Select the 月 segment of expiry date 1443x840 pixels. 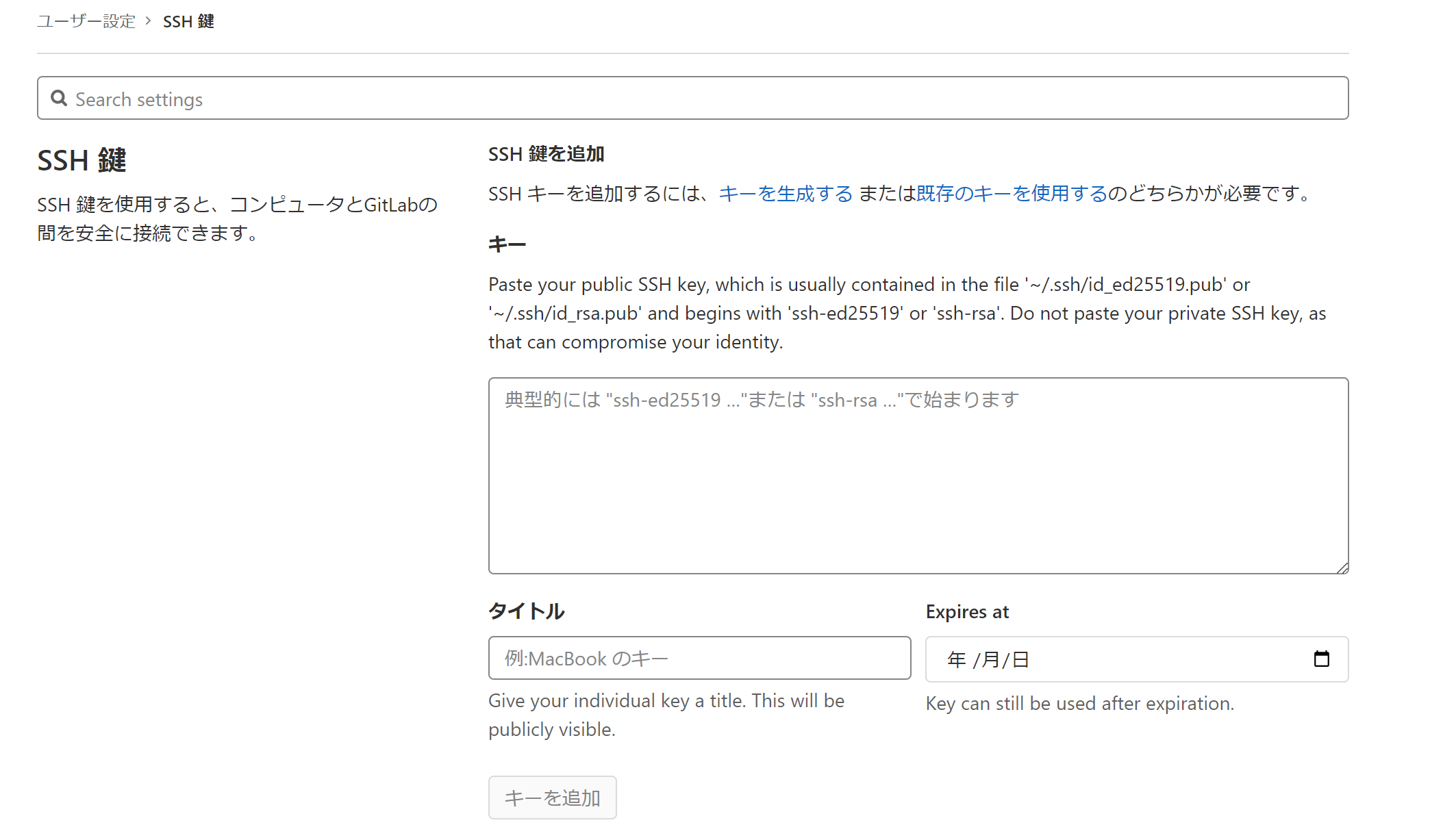tap(990, 659)
